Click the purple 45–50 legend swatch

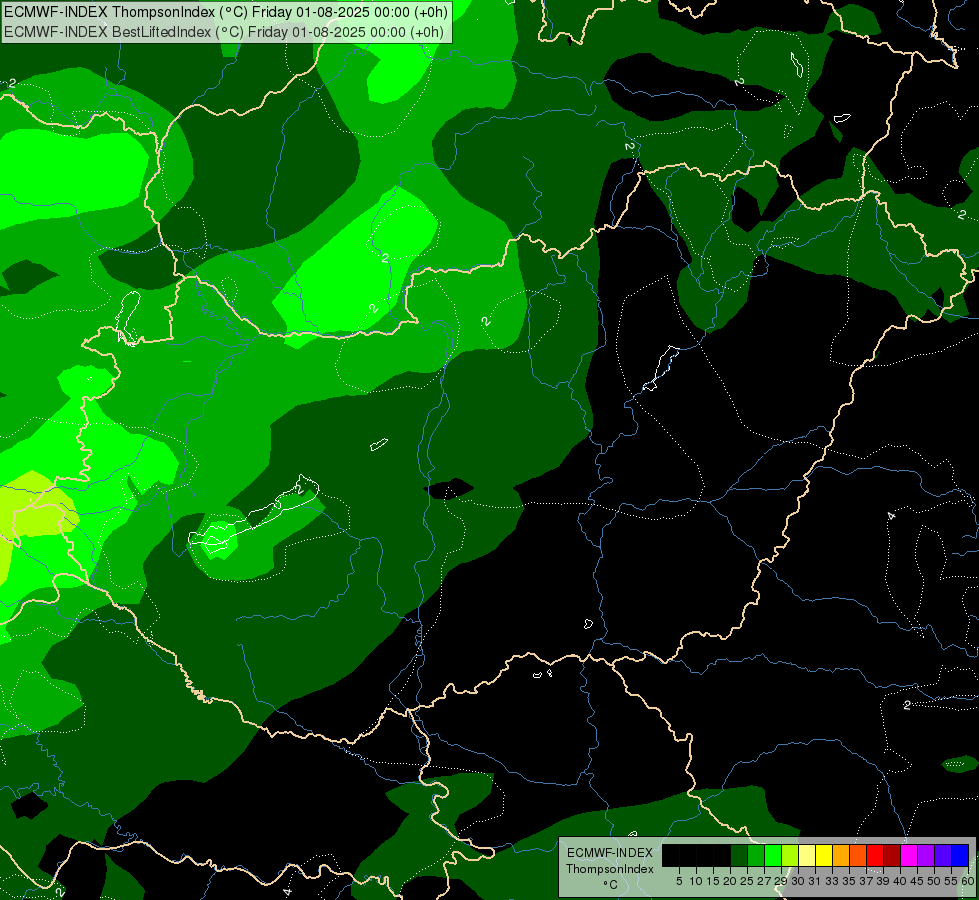pos(927,855)
